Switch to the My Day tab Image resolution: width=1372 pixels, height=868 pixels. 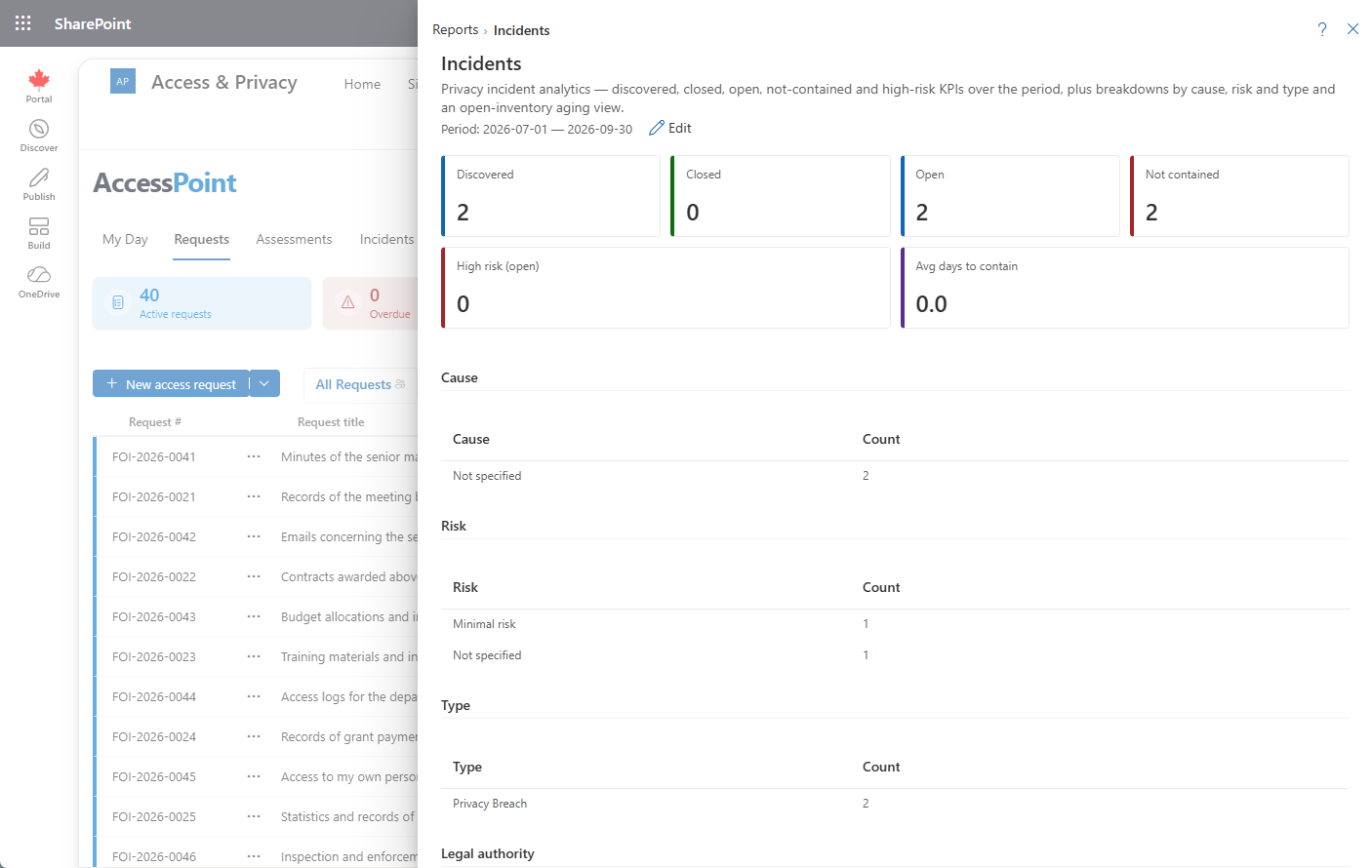pos(125,239)
